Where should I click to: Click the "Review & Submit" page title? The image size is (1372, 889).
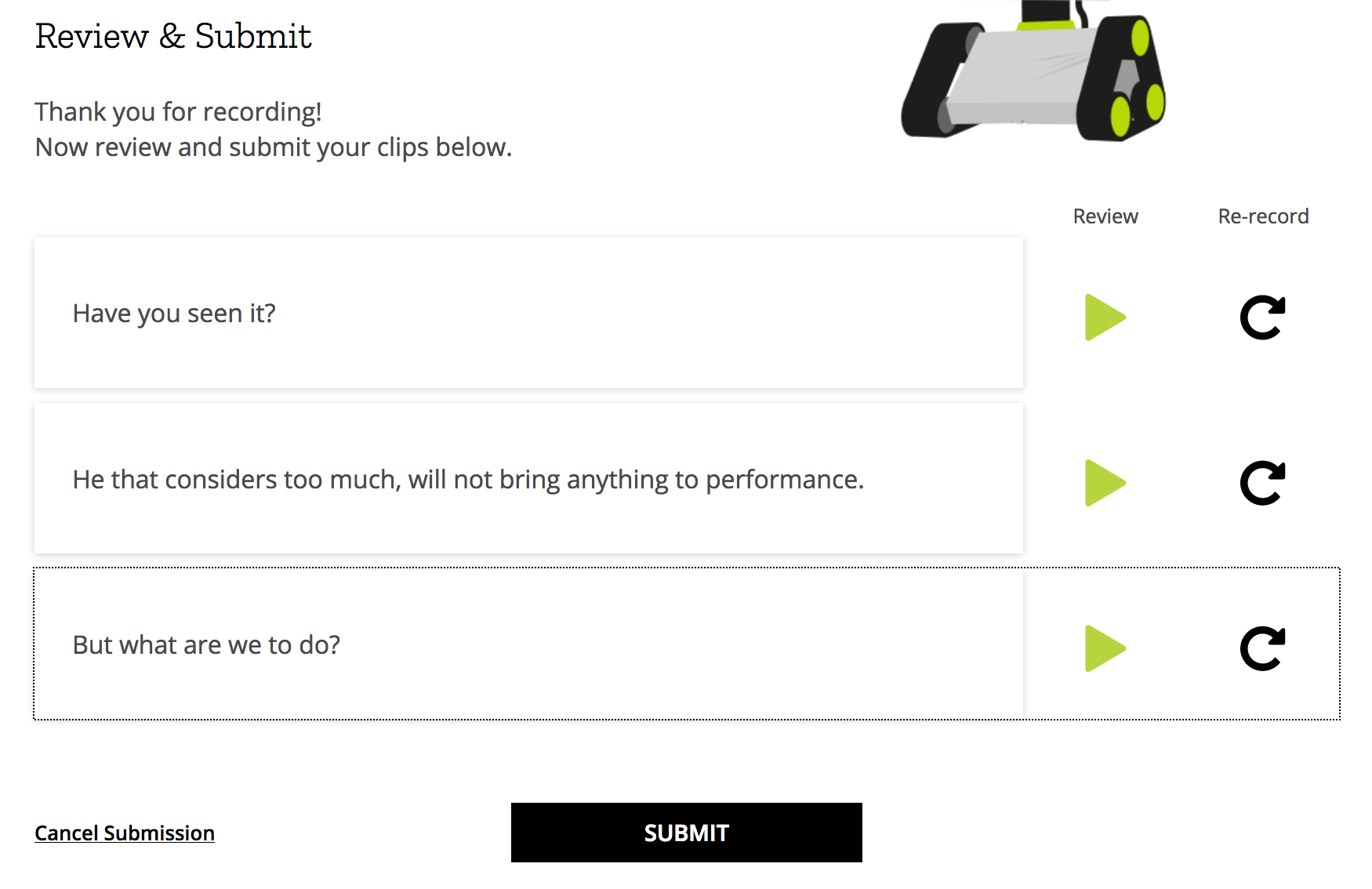click(x=174, y=35)
